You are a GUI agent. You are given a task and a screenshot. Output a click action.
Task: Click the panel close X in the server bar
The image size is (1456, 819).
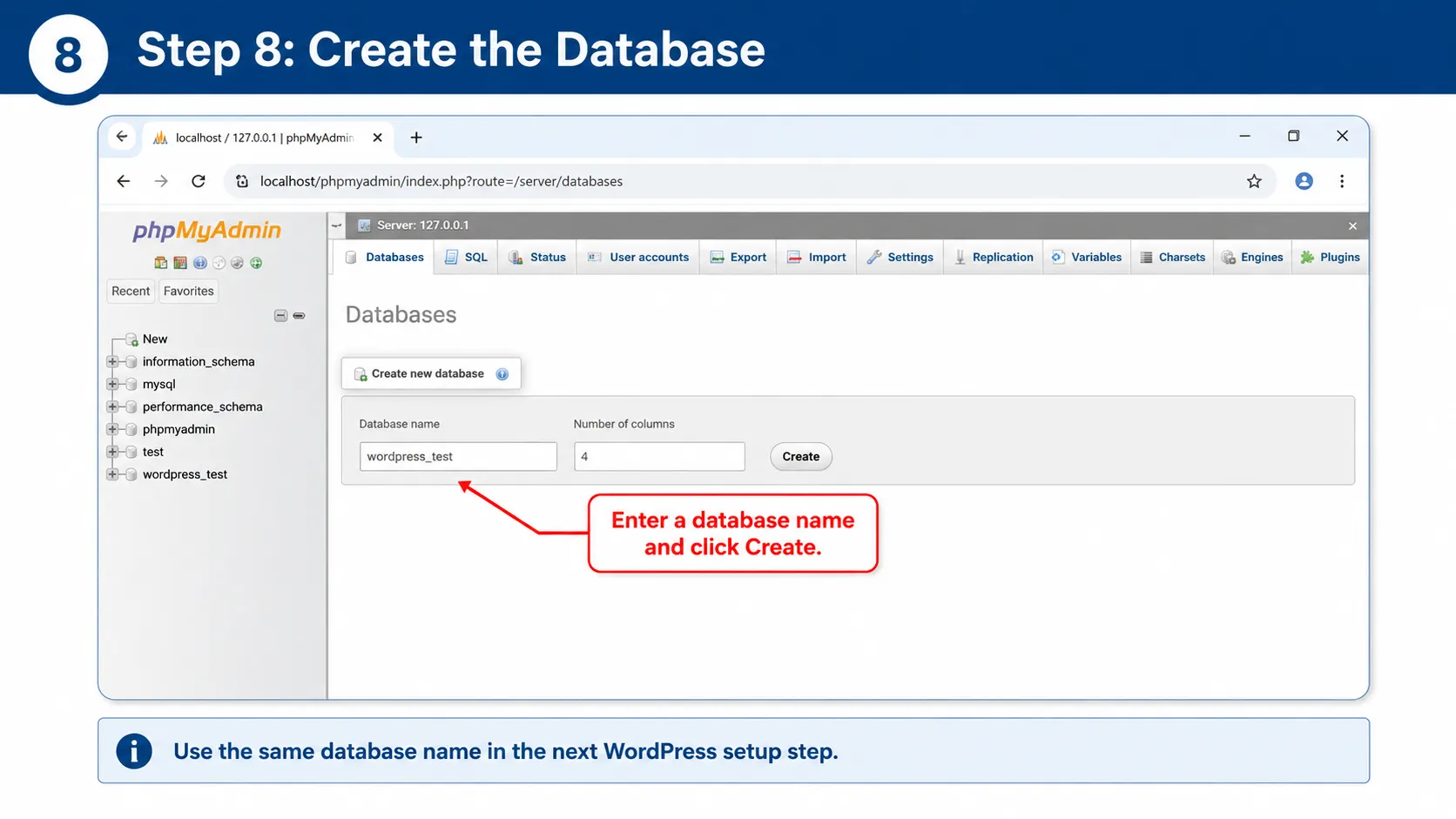click(1352, 226)
